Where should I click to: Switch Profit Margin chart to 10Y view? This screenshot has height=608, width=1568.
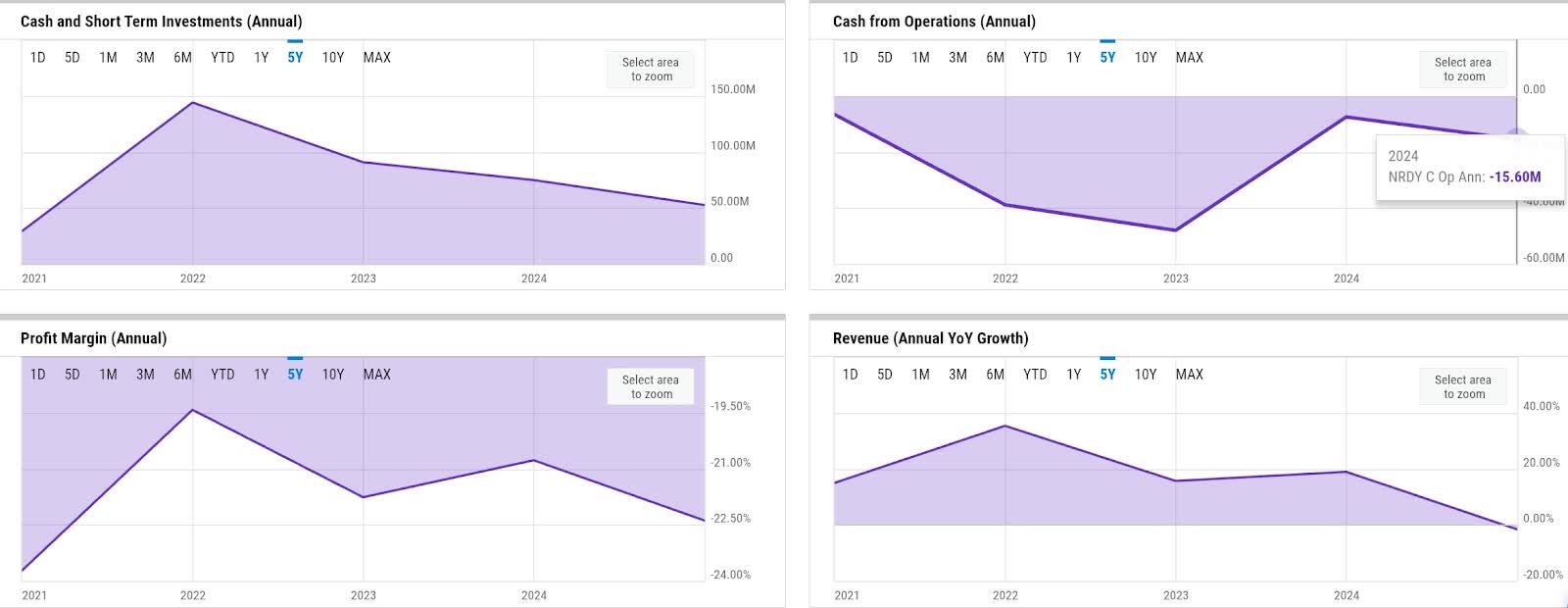click(333, 374)
